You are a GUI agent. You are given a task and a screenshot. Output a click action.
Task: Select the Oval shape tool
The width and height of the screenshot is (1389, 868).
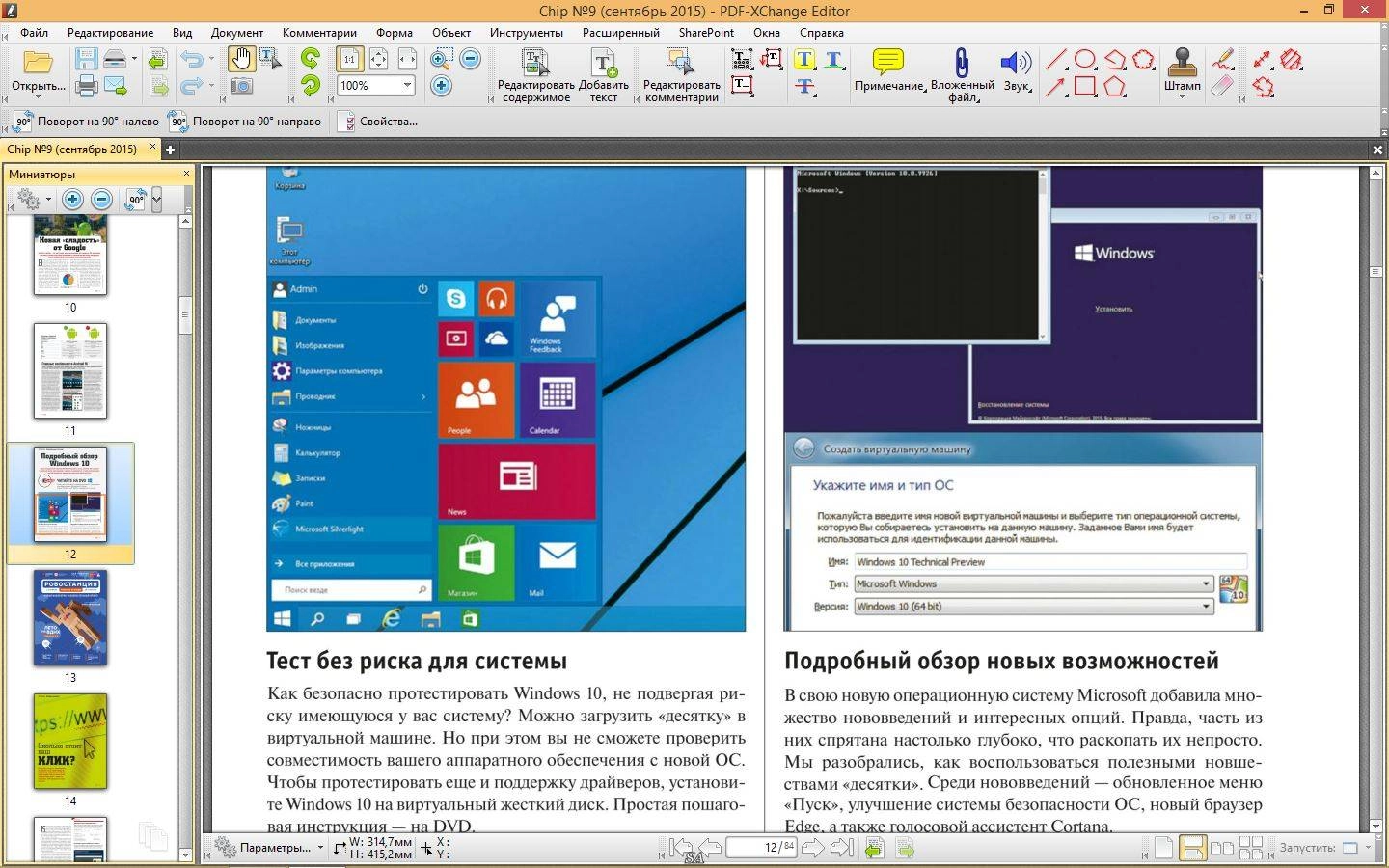click(1085, 60)
